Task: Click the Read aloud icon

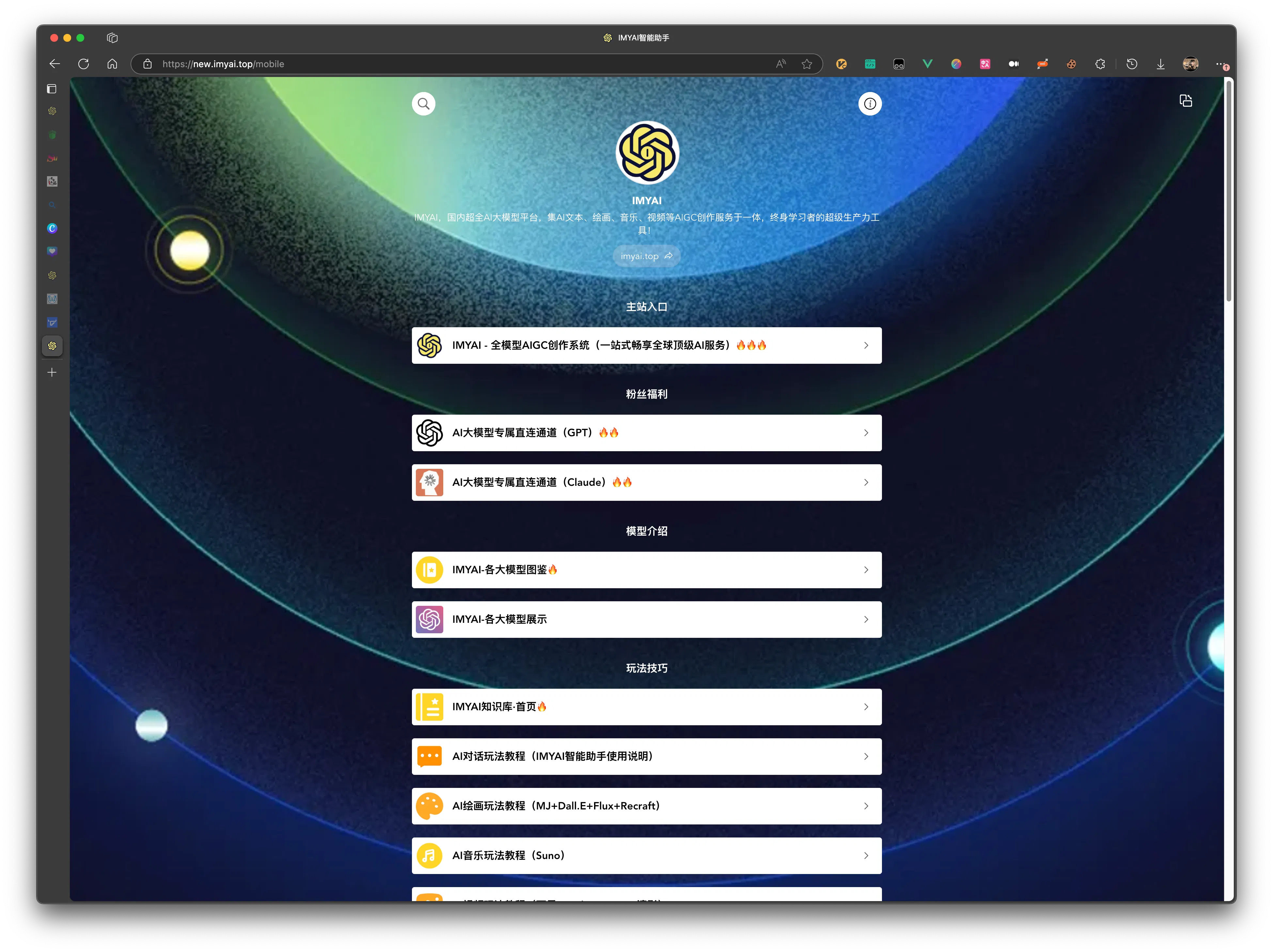Action: point(780,64)
